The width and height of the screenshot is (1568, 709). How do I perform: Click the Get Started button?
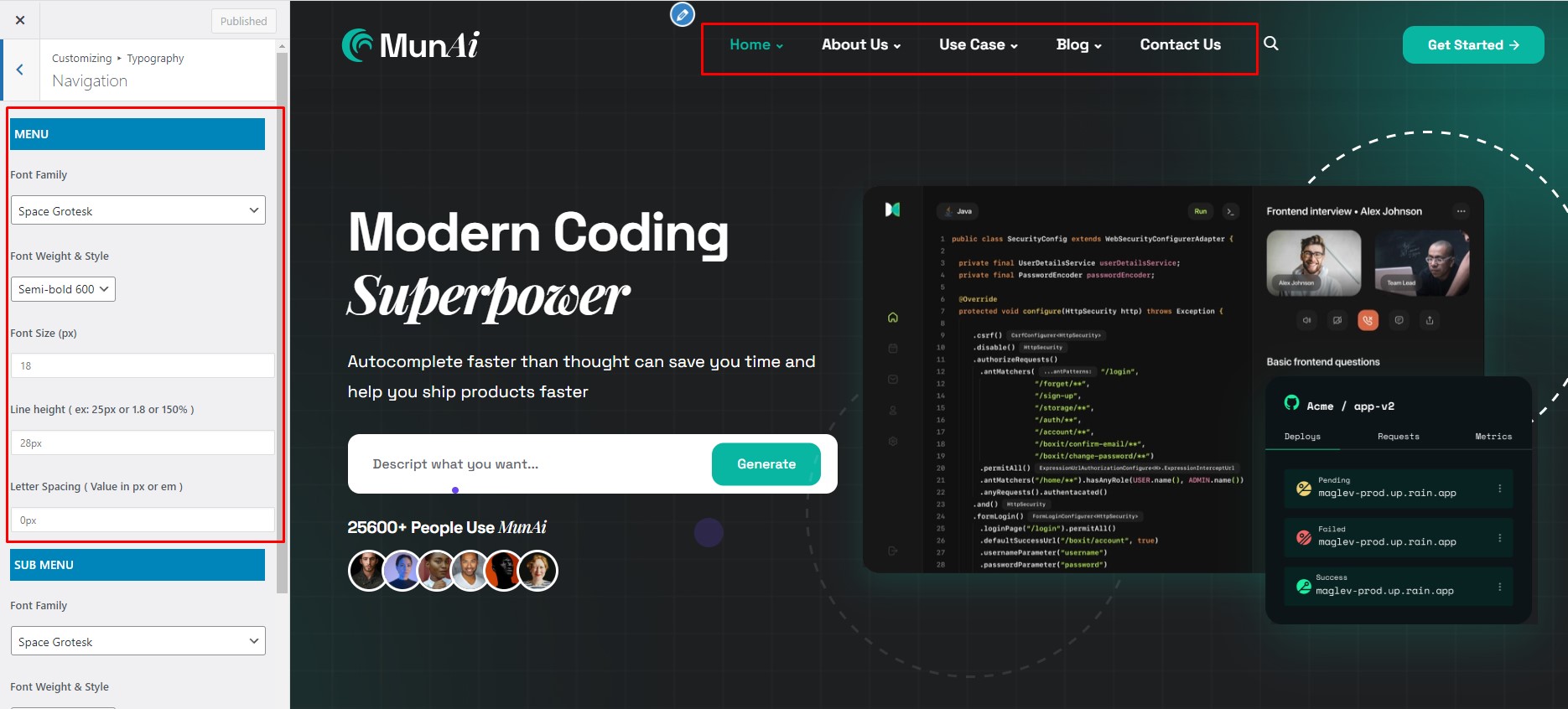coord(1473,45)
